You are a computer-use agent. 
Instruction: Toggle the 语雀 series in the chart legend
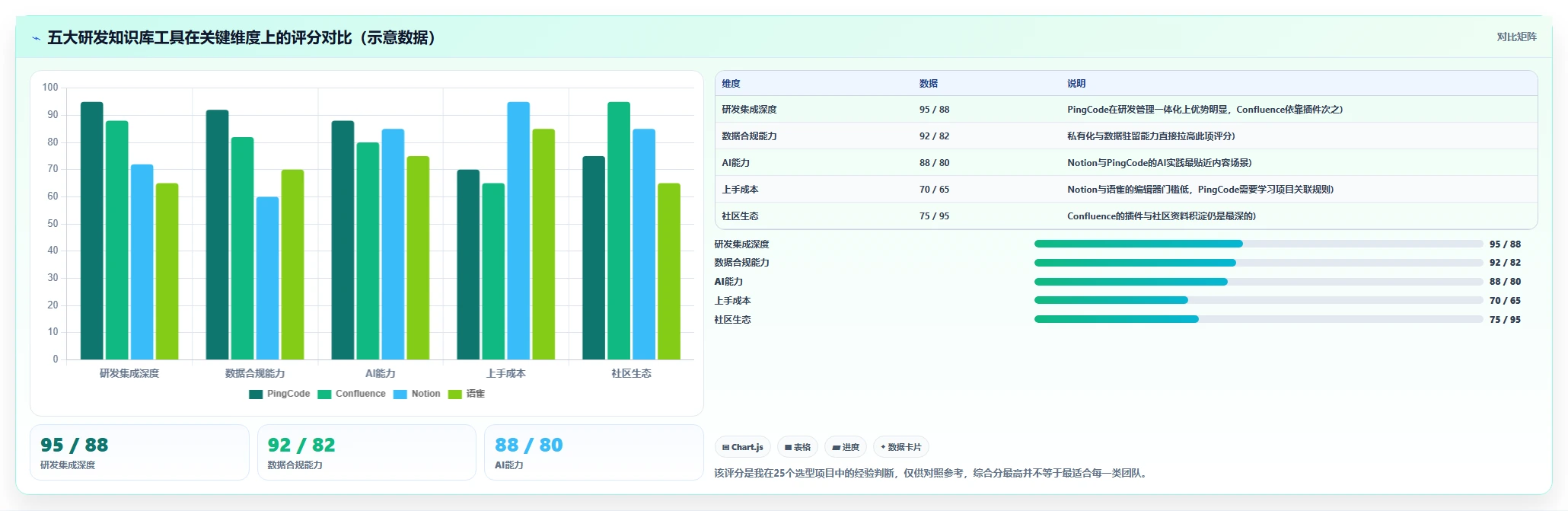[467, 394]
